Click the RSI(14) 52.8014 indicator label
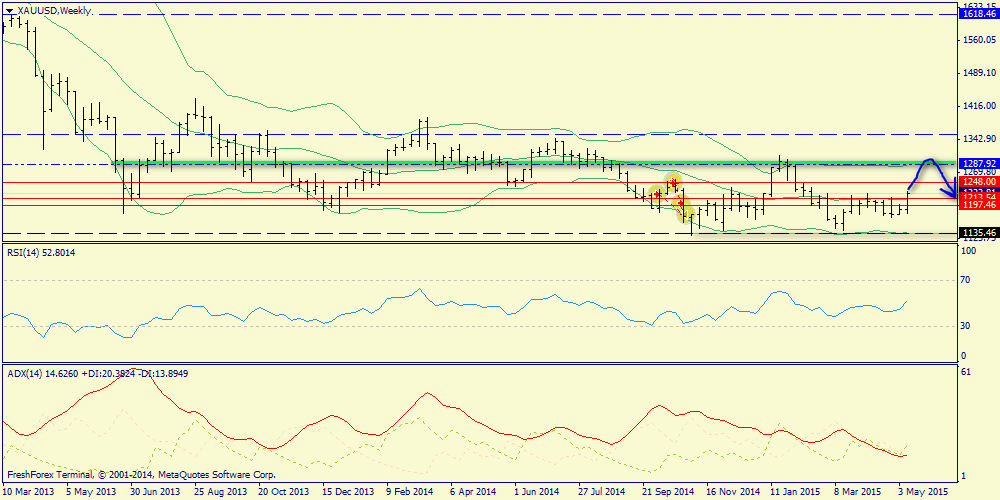The image size is (1000, 500). click(x=40, y=253)
